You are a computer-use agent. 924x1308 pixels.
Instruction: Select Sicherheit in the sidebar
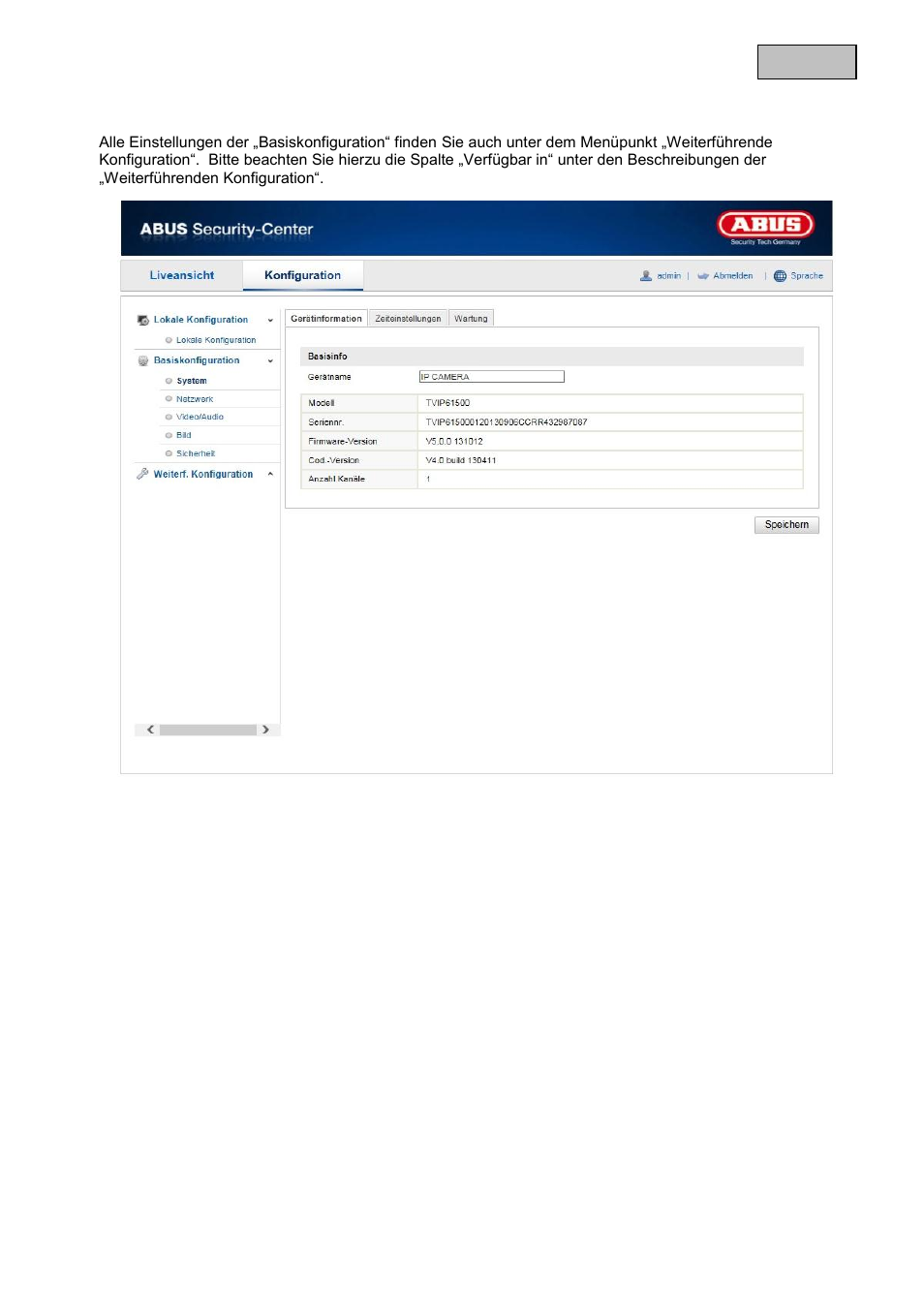point(196,453)
